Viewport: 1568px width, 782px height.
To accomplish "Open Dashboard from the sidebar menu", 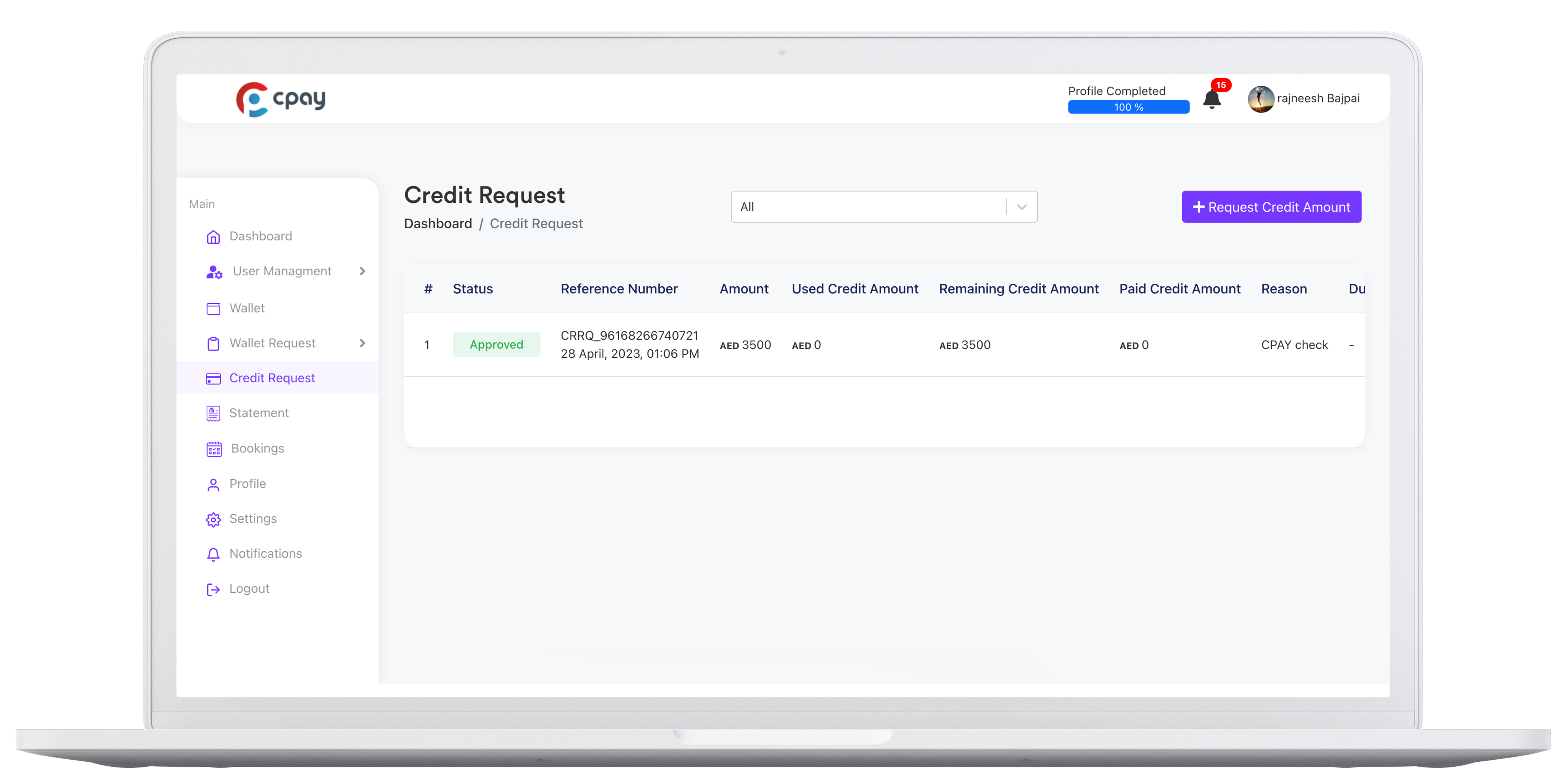I will (x=260, y=236).
